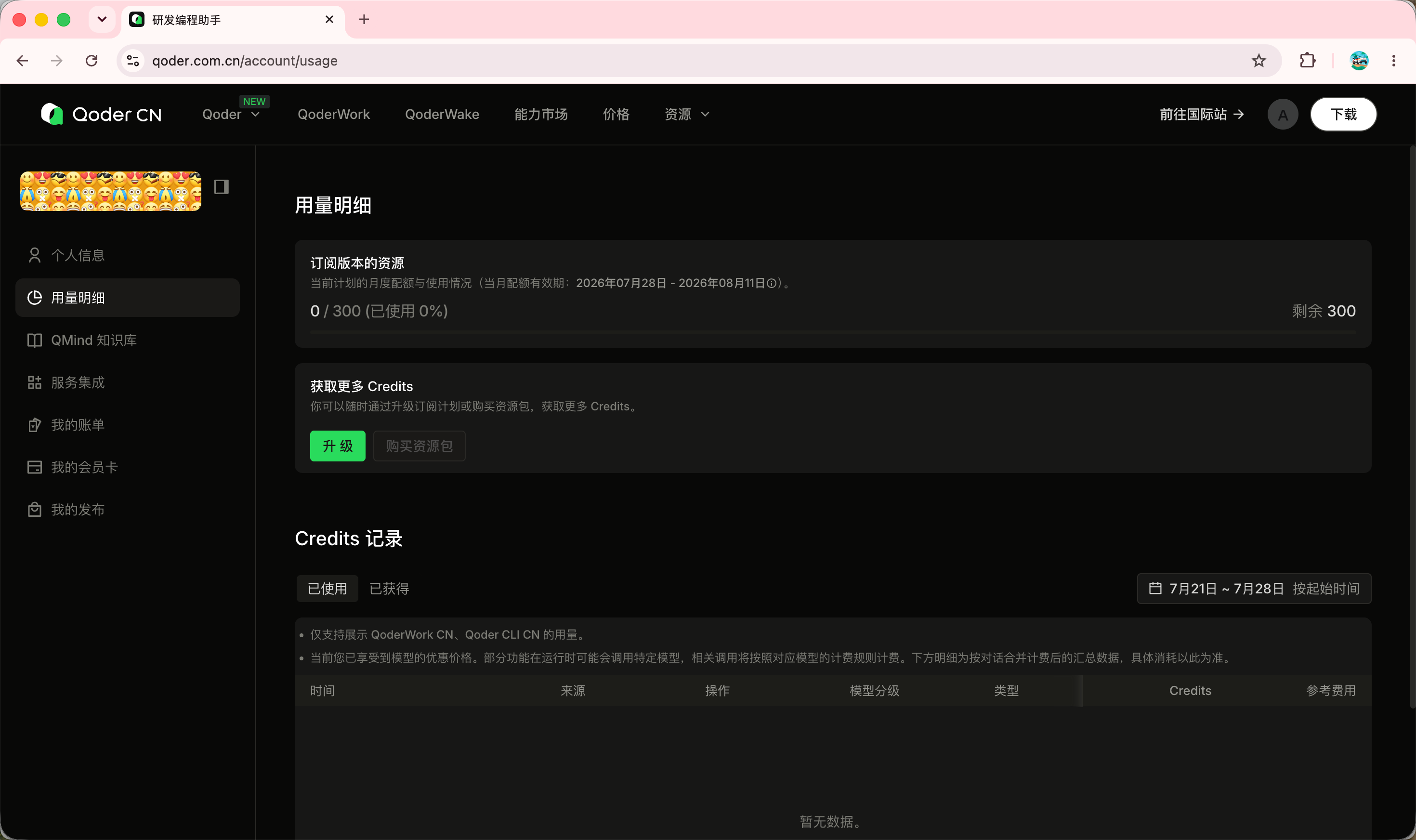The width and height of the screenshot is (1416, 840).
Task: View site information icon in address bar
Action: click(133, 61)
